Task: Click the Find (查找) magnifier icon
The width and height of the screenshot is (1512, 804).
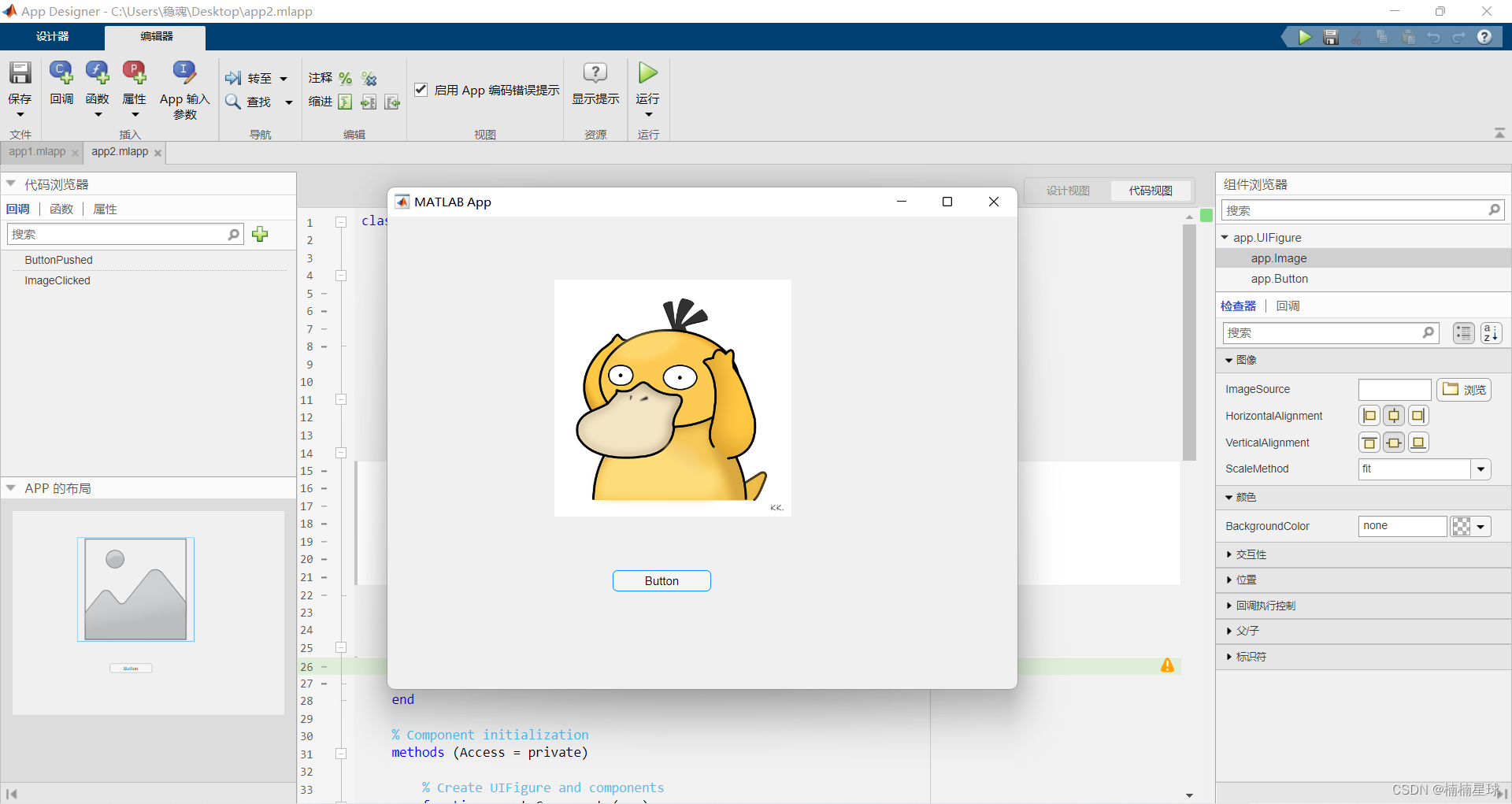Action: [x=233, y=102]
